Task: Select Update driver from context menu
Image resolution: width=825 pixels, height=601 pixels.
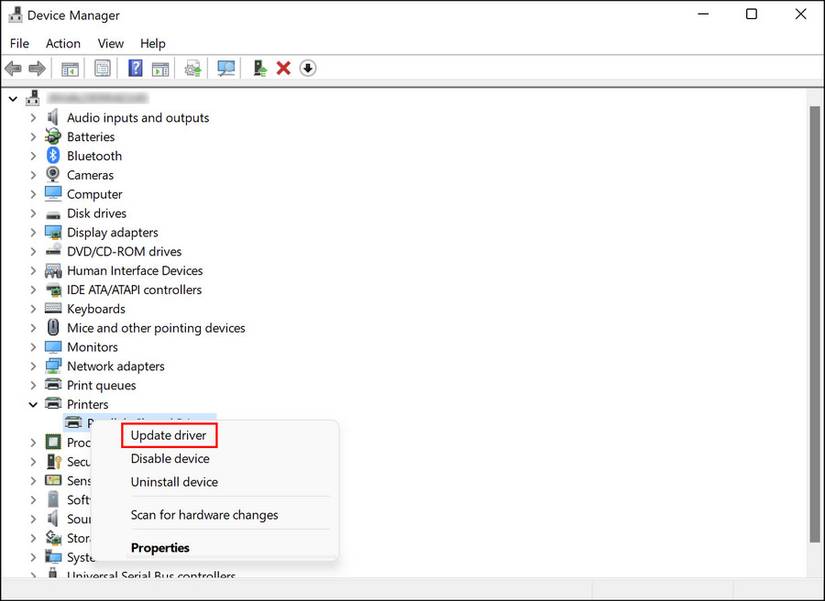Action: coord(168,435)
